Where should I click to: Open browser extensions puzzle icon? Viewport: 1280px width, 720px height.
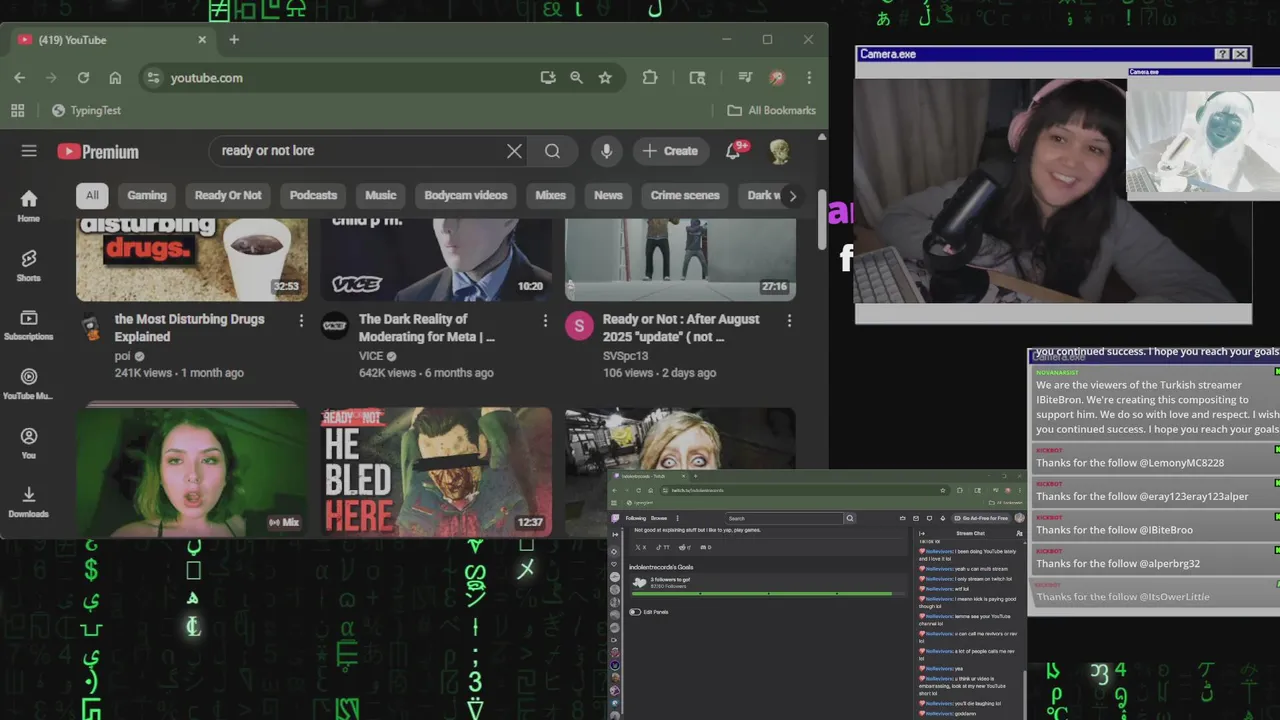[650, 78]
